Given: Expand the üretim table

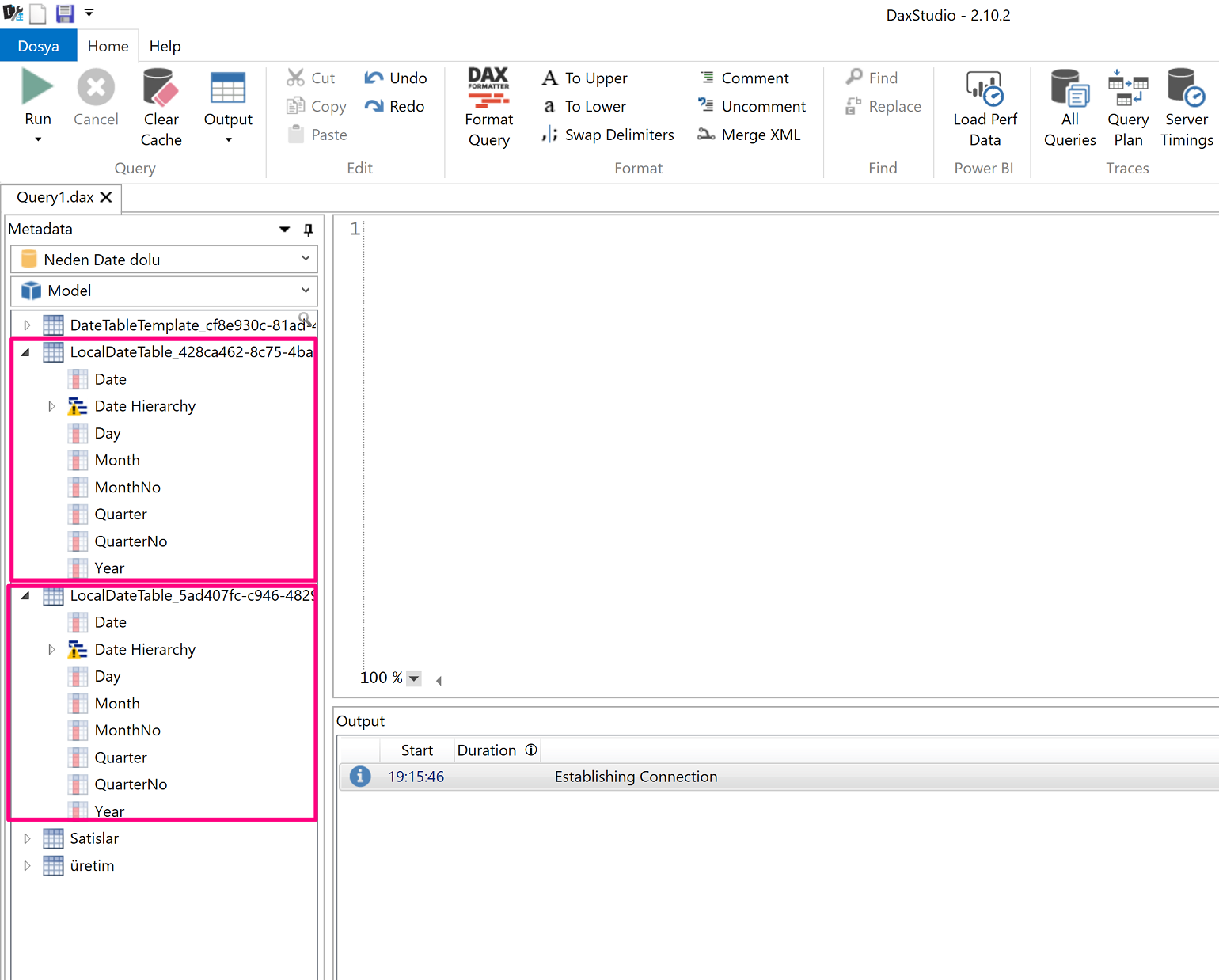Looking at the screenshot, I should click(x=27, y=865).
